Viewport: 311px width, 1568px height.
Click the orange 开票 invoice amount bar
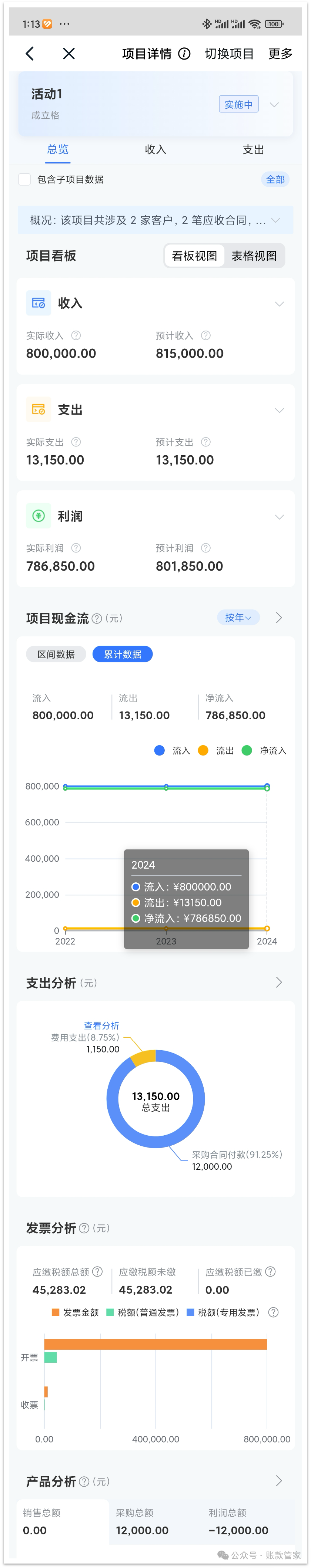155,1344
